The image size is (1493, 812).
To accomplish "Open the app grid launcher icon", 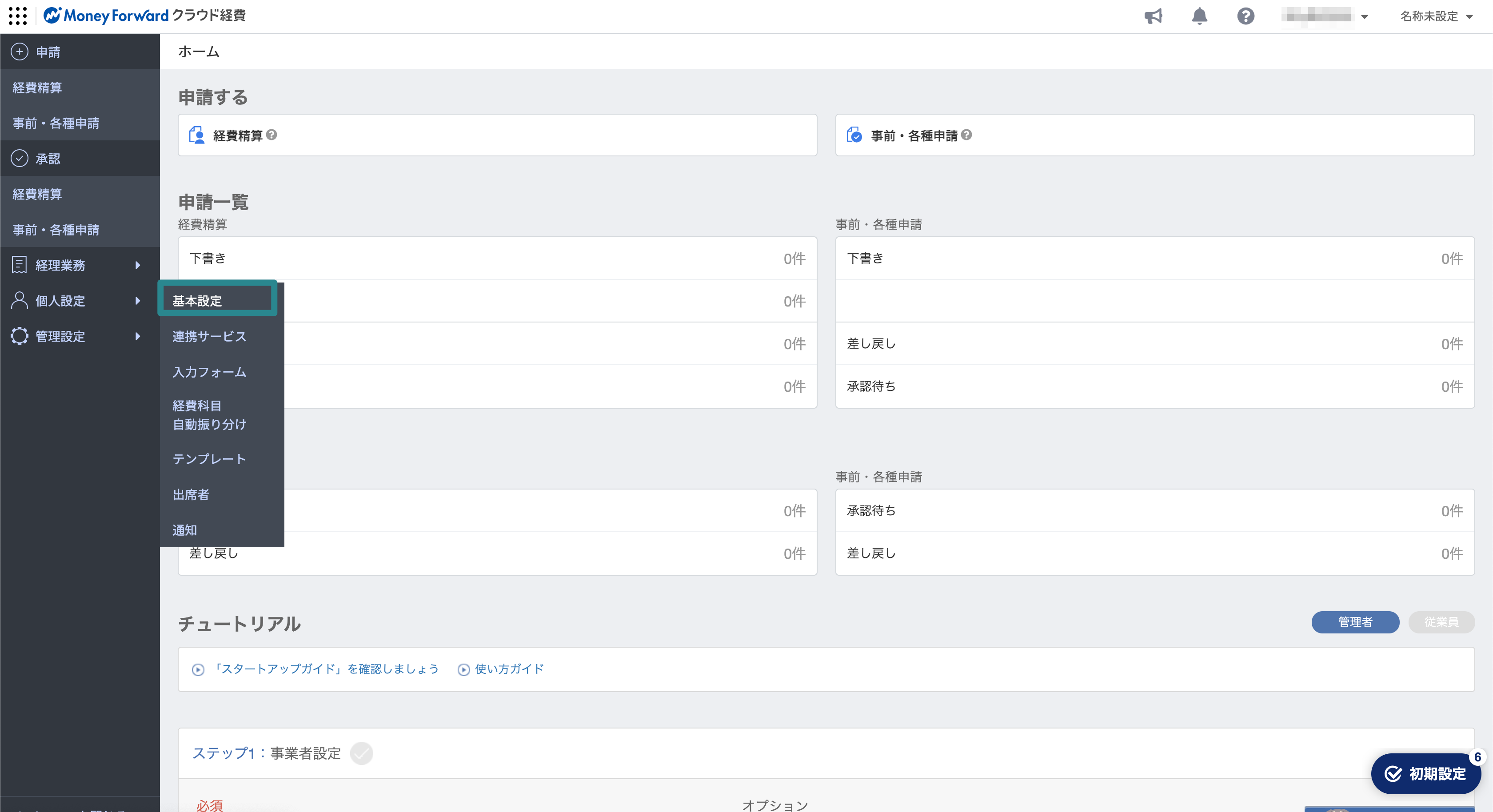I will (17, 16).
